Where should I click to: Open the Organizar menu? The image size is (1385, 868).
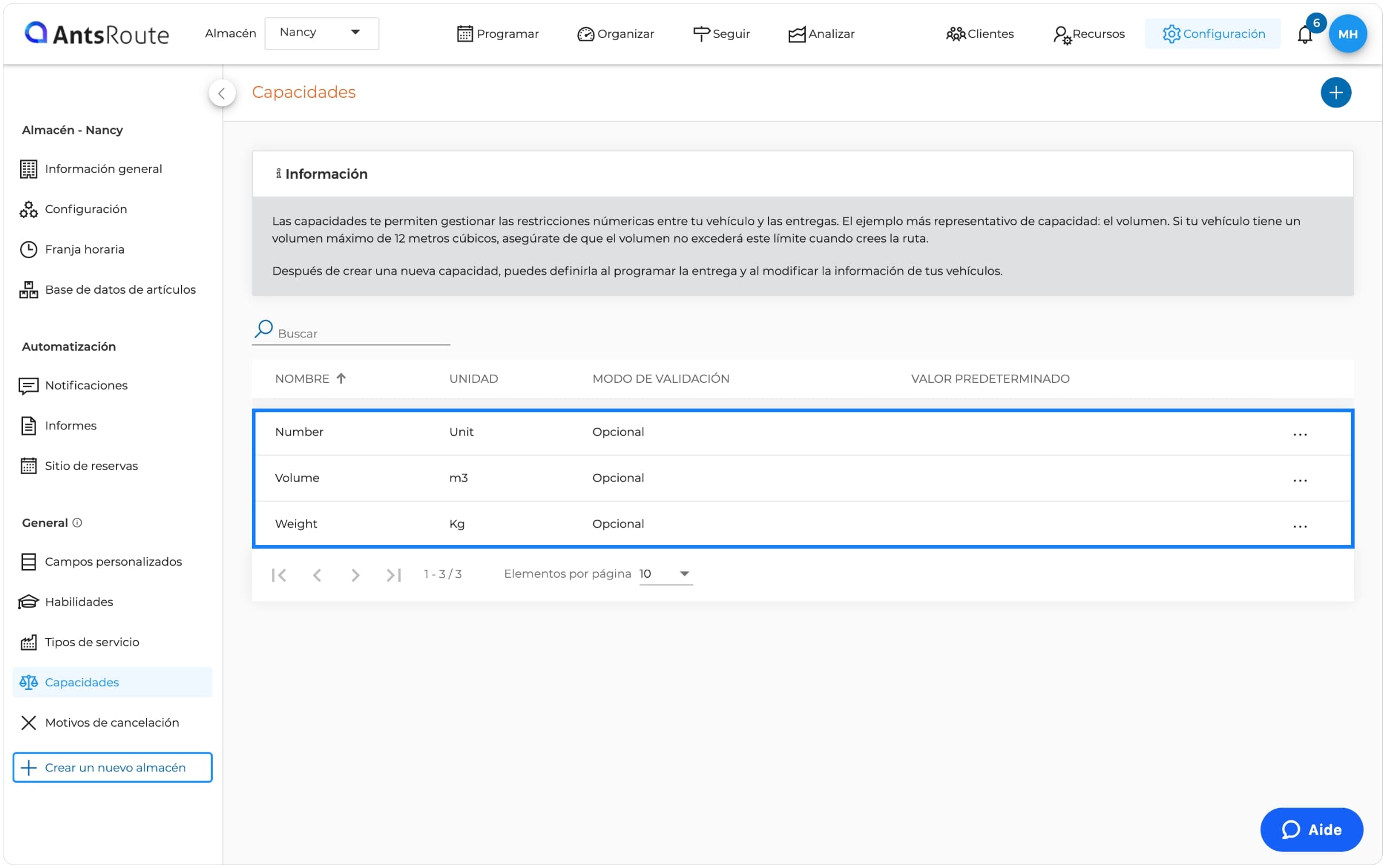coord(615,34)
